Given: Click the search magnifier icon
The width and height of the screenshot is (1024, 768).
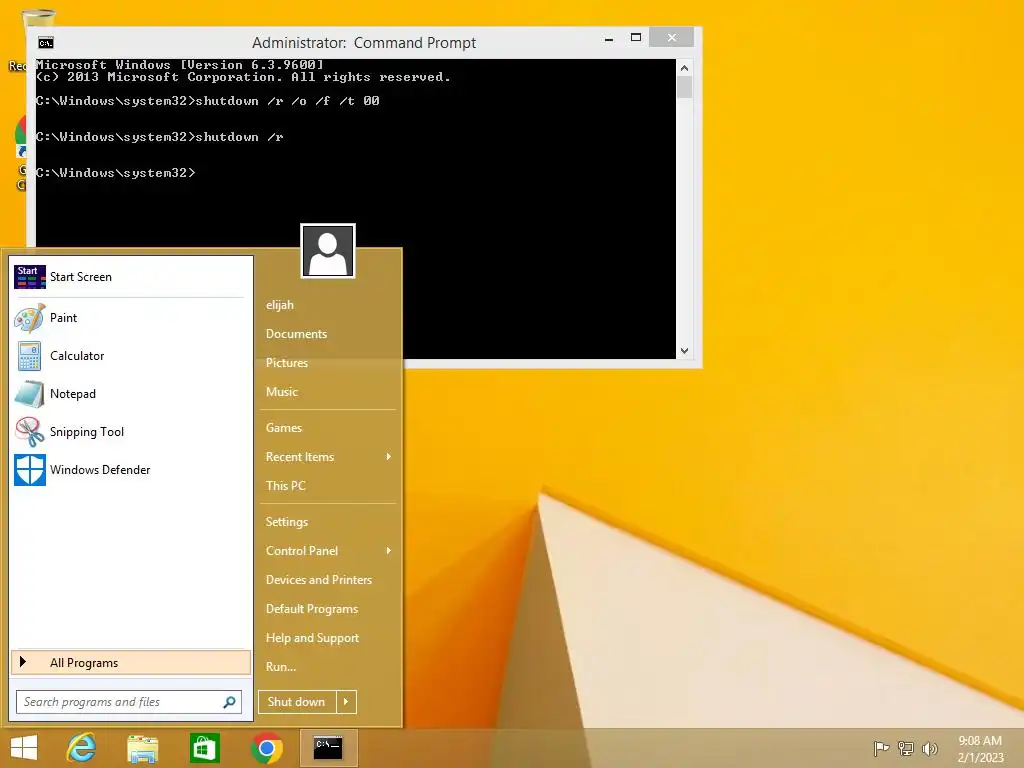Looking at the screenshot, I should pos(229,702).
